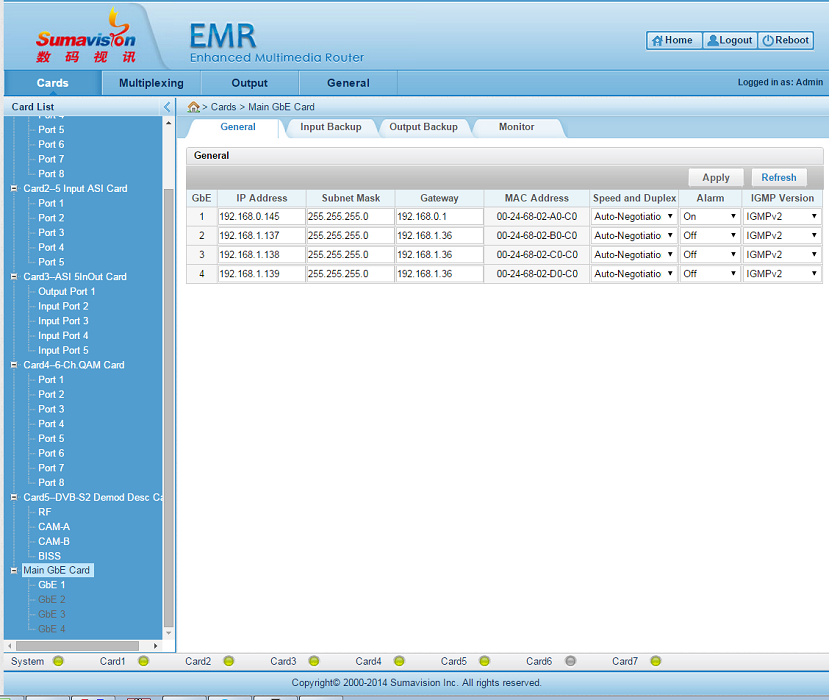Collapse the Main GbE Card node
The image size is (829, 700).
[14, 570]
